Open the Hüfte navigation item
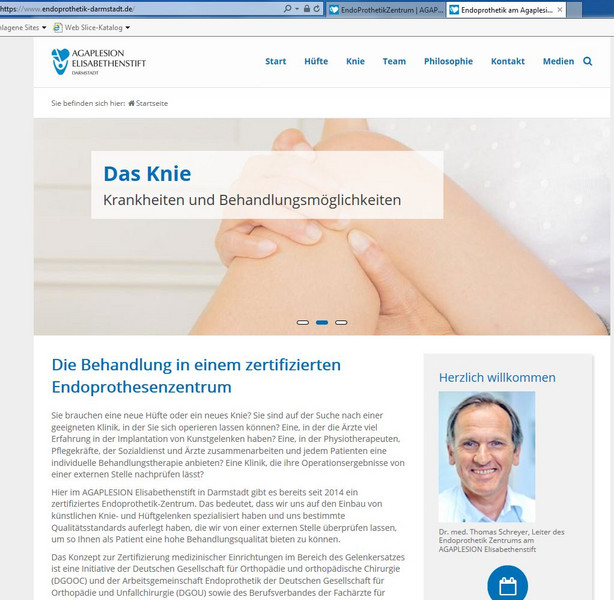Image resolution: width=614 pixels, height=600 pixels. click(316, 61)
